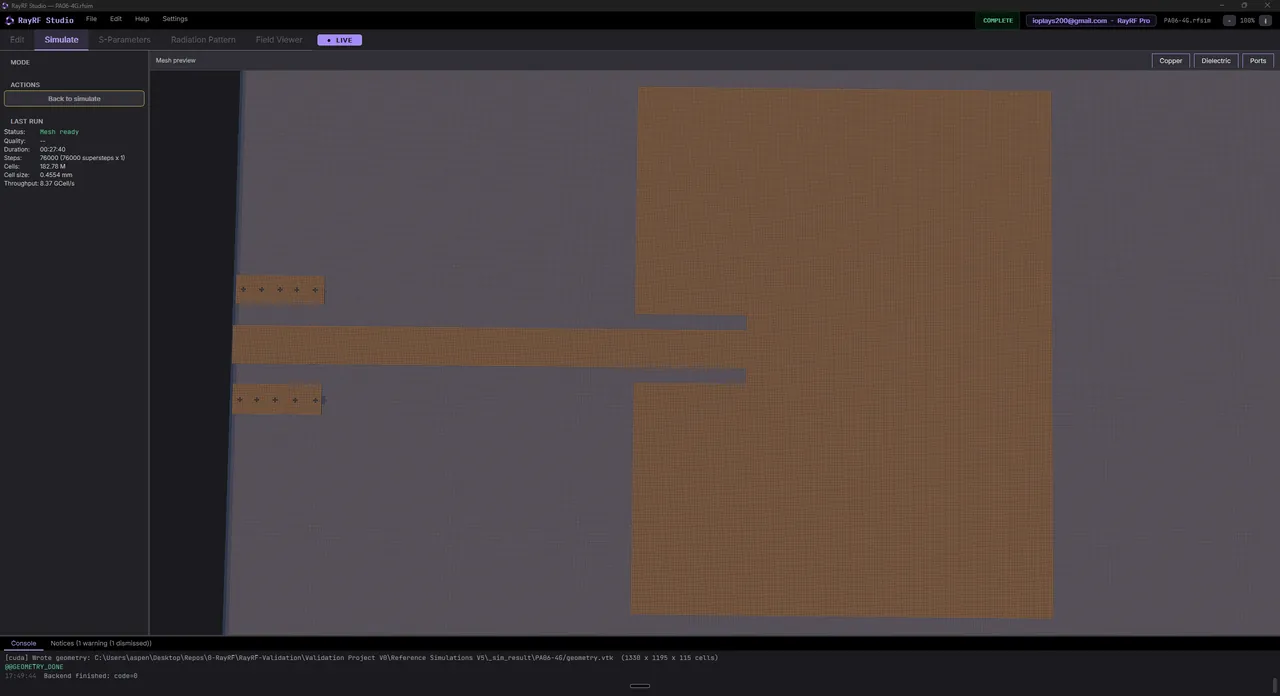Open the File menu
Screen dimensions: 1280x696
click(91, 19)
